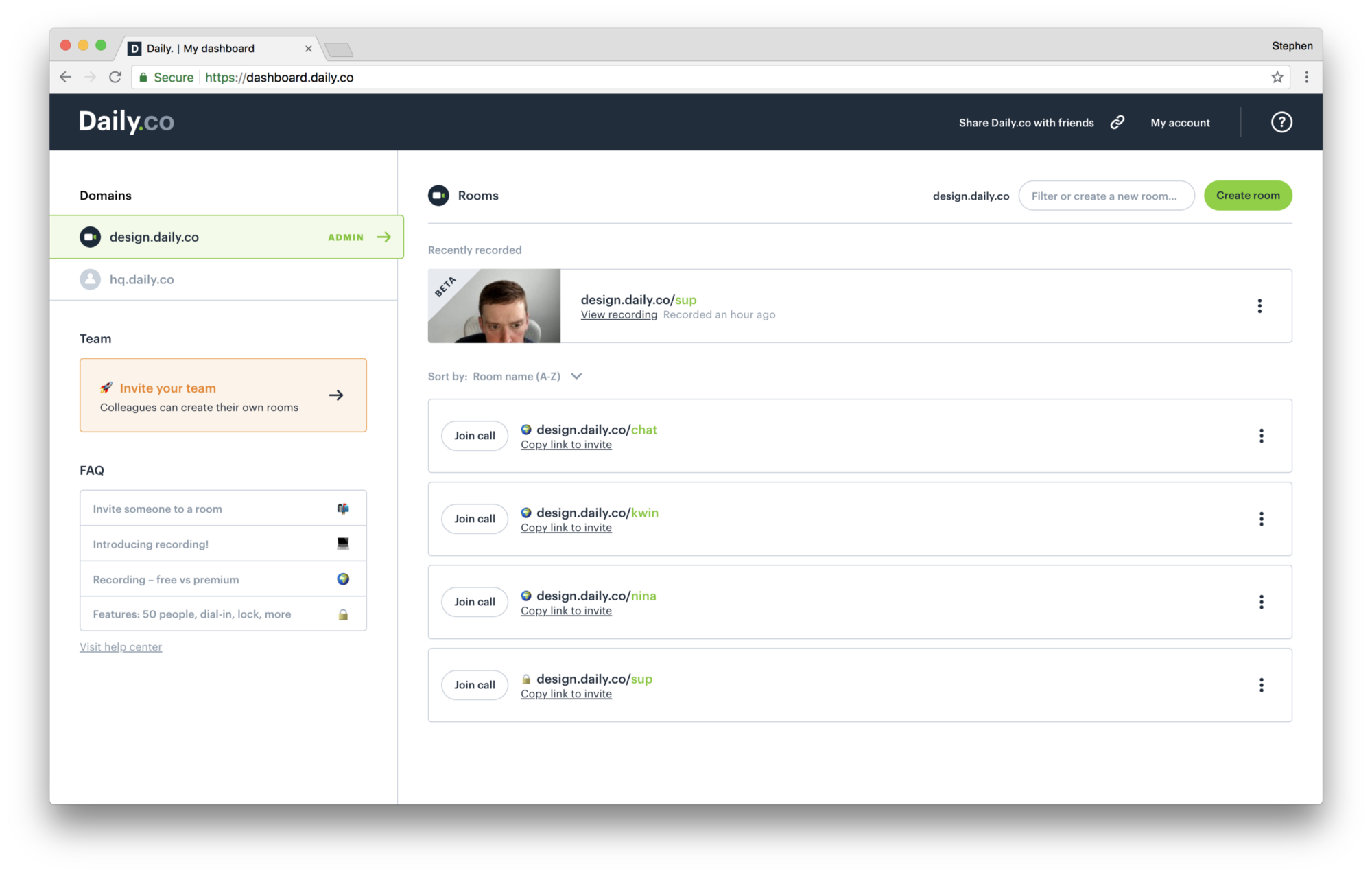Image resolution: width=1372 pixels, height=875 pixels.
Task: Click mailbox icon in Invite someone FAQ row
Action: pyautogui.click(x=343, y=509)
